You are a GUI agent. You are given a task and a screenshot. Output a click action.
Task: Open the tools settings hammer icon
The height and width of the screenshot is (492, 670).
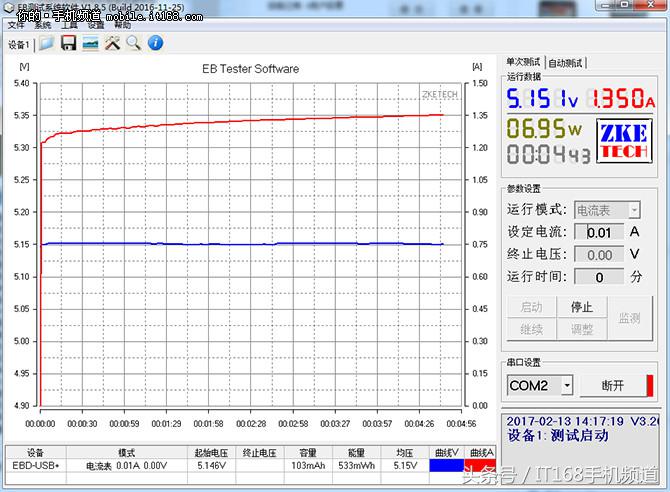click(112, 43)
